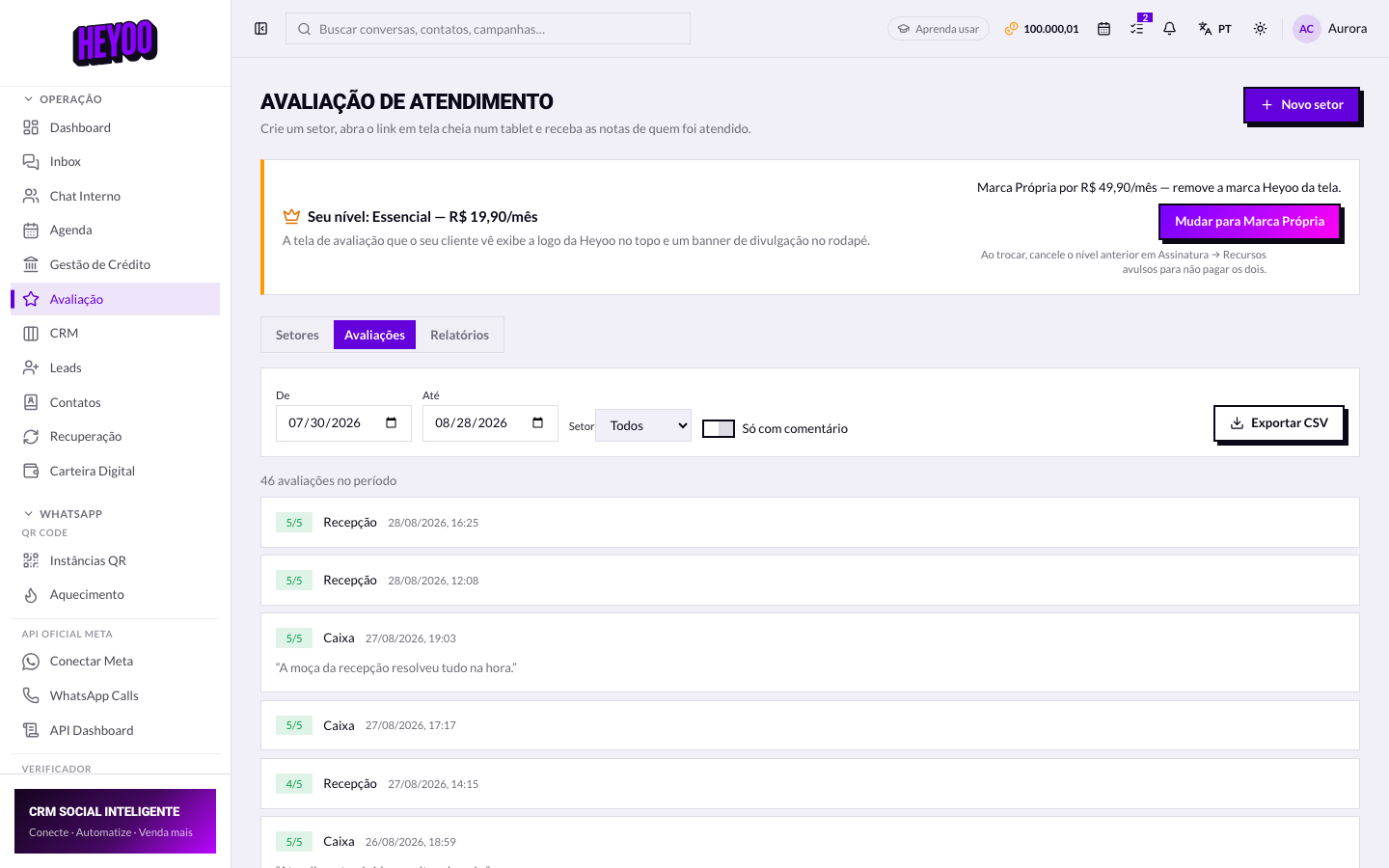Toggle Só com comentário switch
The height and width of the screenshot is (868, 1389).
[719, 428]
